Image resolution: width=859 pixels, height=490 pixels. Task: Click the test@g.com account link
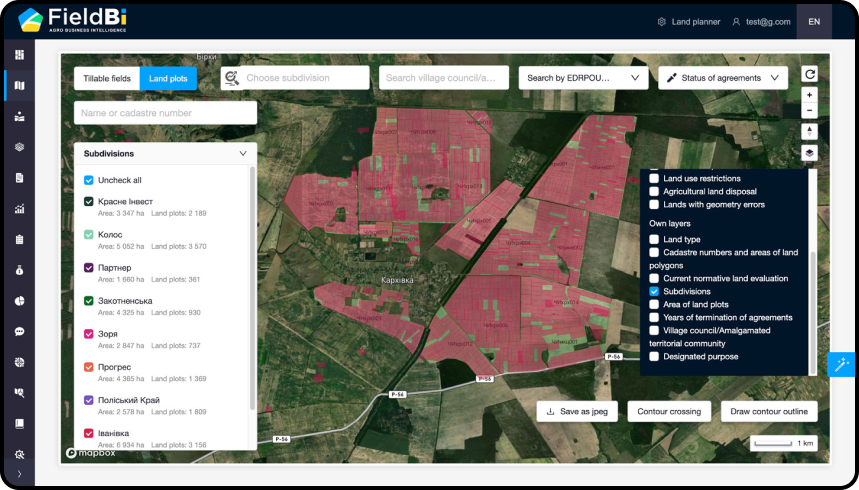pyautogui.click(x=768, y=22)
